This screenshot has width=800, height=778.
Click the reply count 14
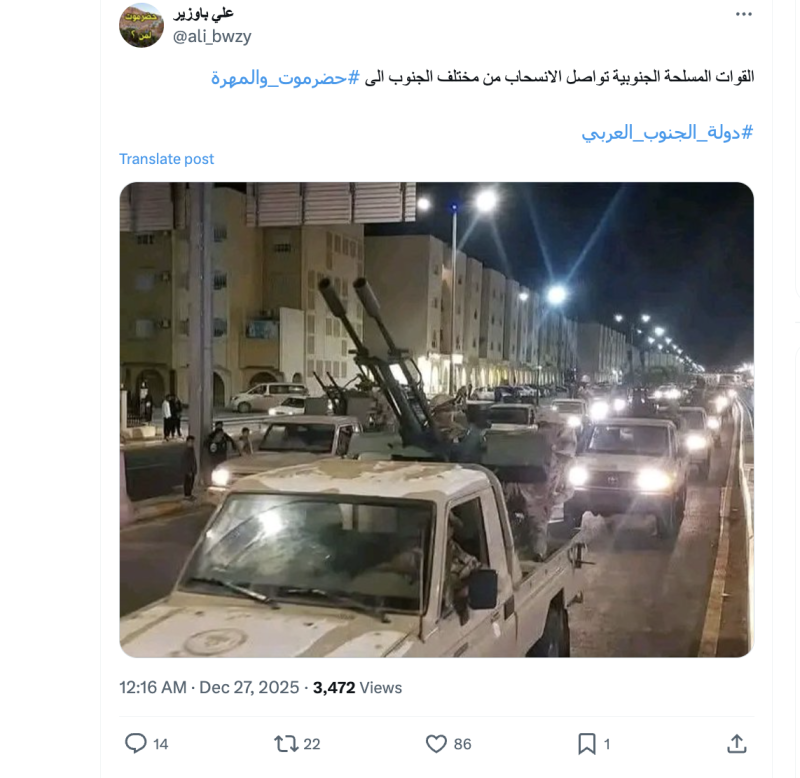(x=161, y=744)
